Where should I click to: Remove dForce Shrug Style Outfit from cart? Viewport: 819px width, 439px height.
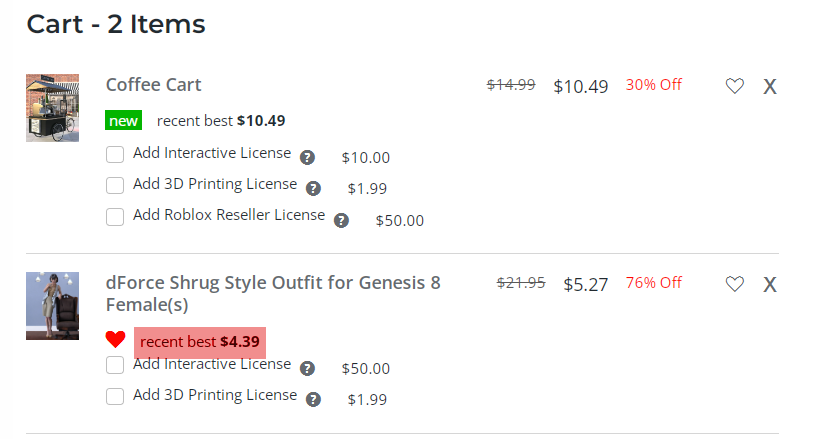770,284
